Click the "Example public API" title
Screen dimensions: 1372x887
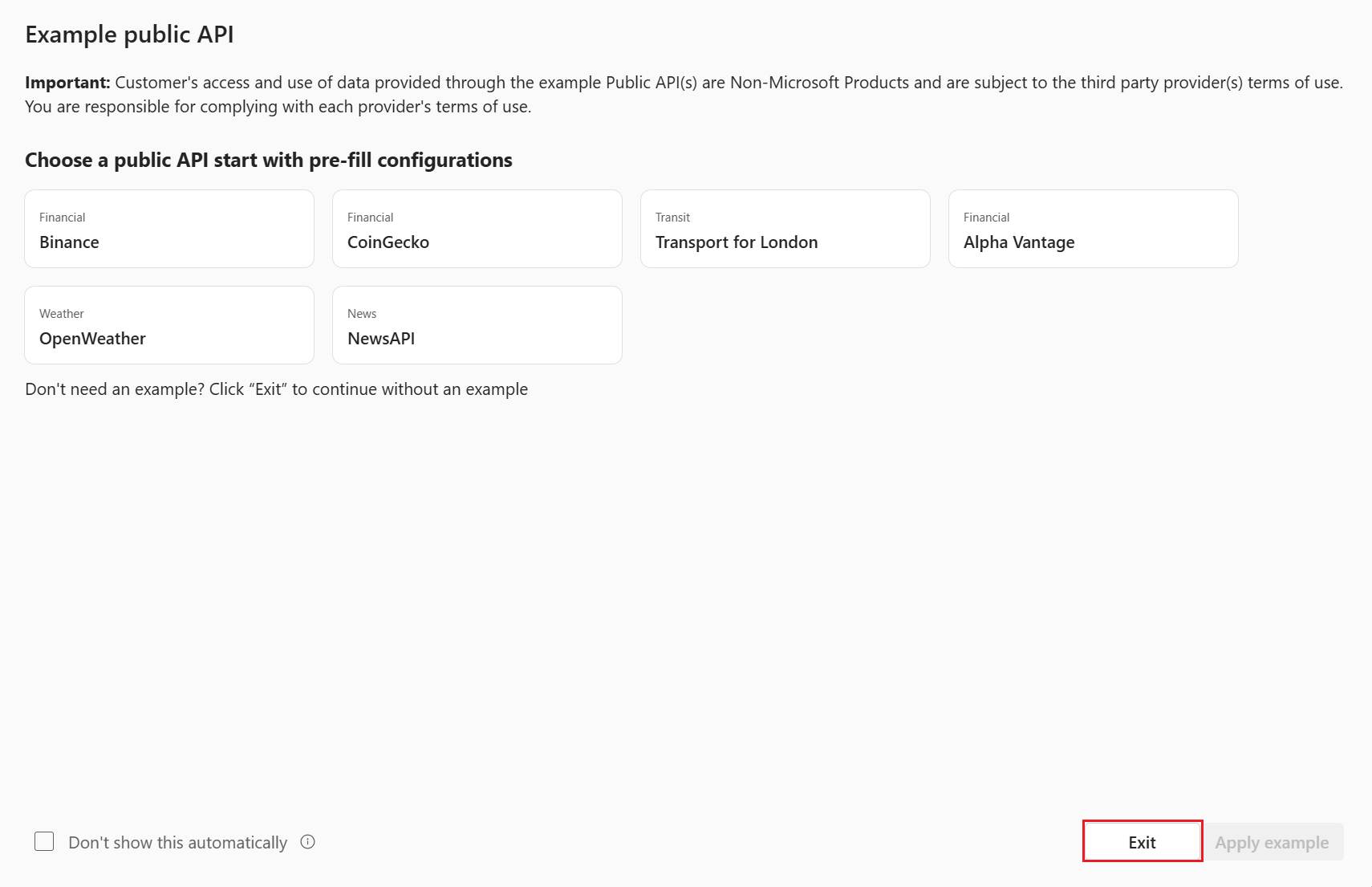[129, 35]
